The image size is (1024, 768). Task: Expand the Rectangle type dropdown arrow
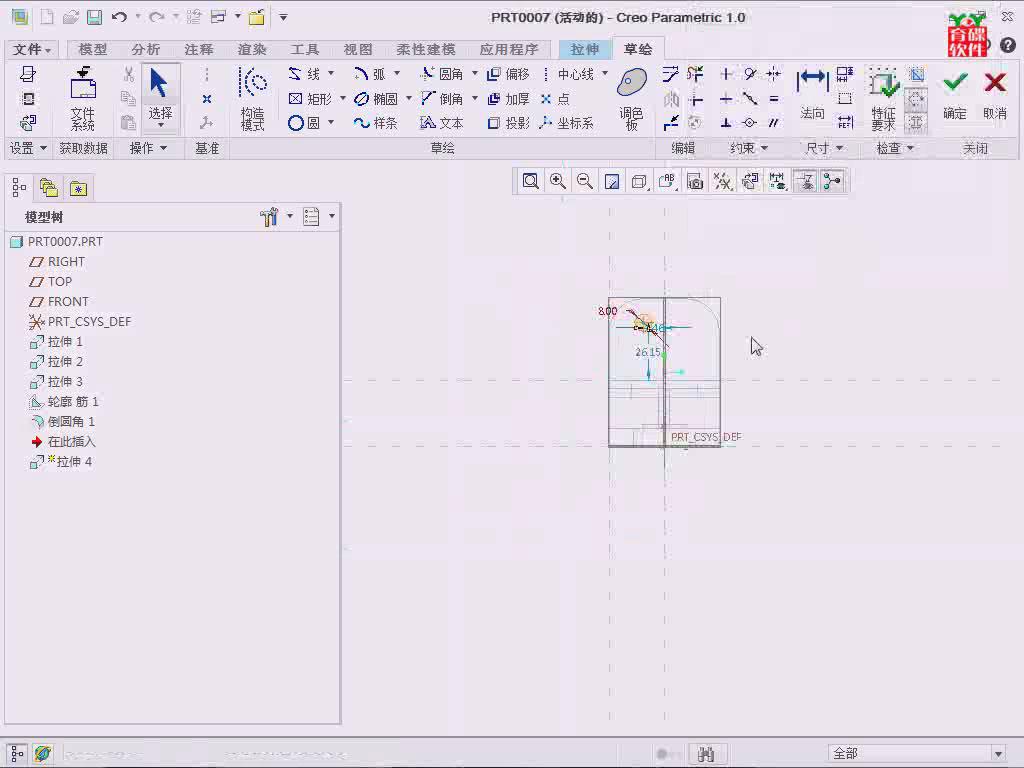(343, 98)
